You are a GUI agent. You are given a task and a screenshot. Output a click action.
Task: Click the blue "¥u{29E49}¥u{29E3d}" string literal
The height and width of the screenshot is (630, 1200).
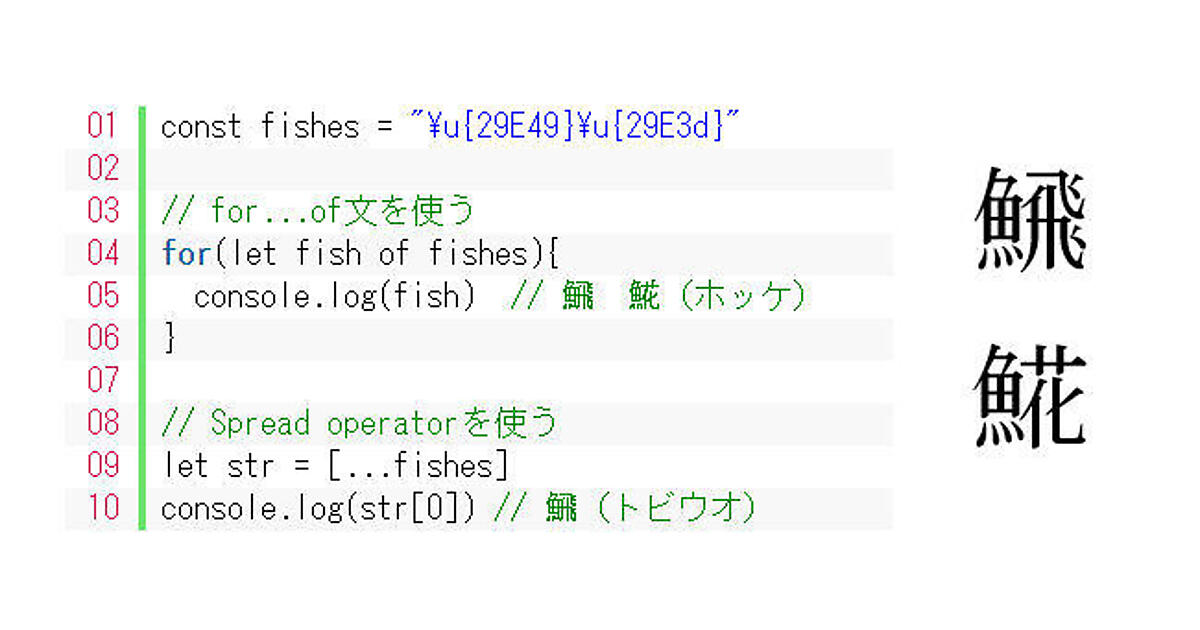coord(574,126)
